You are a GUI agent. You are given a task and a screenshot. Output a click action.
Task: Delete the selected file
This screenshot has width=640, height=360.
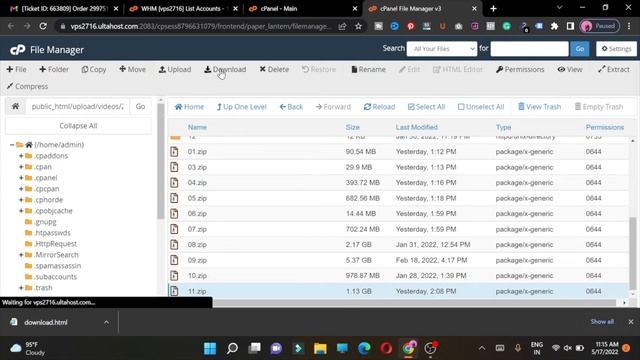coord(274,69)
